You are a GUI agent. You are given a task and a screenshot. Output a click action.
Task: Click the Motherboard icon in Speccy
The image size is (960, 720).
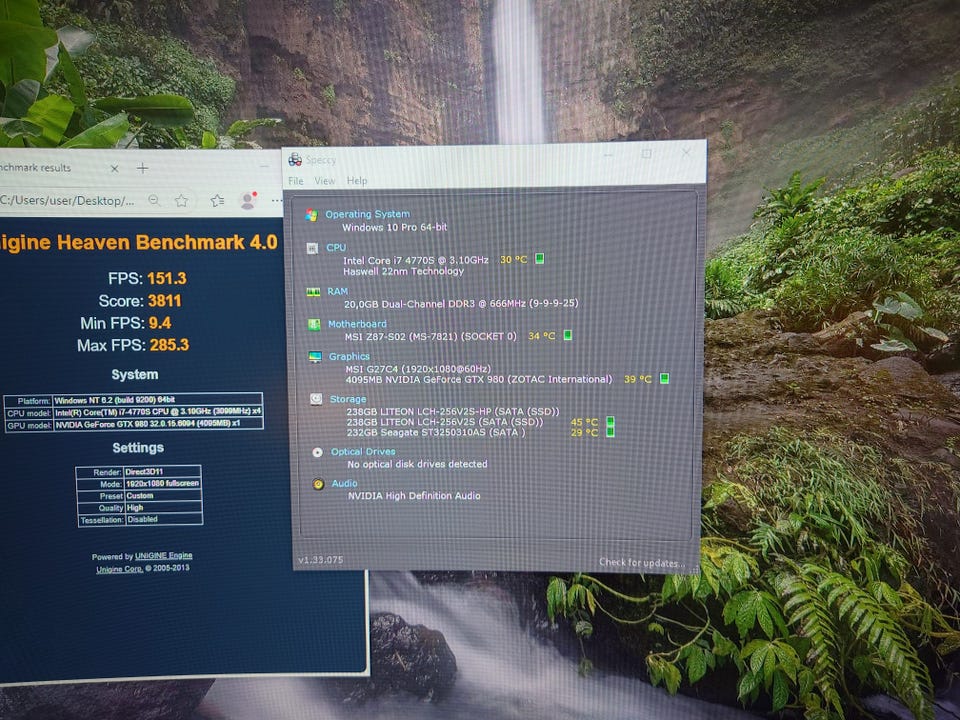click(x=313, y=324)
